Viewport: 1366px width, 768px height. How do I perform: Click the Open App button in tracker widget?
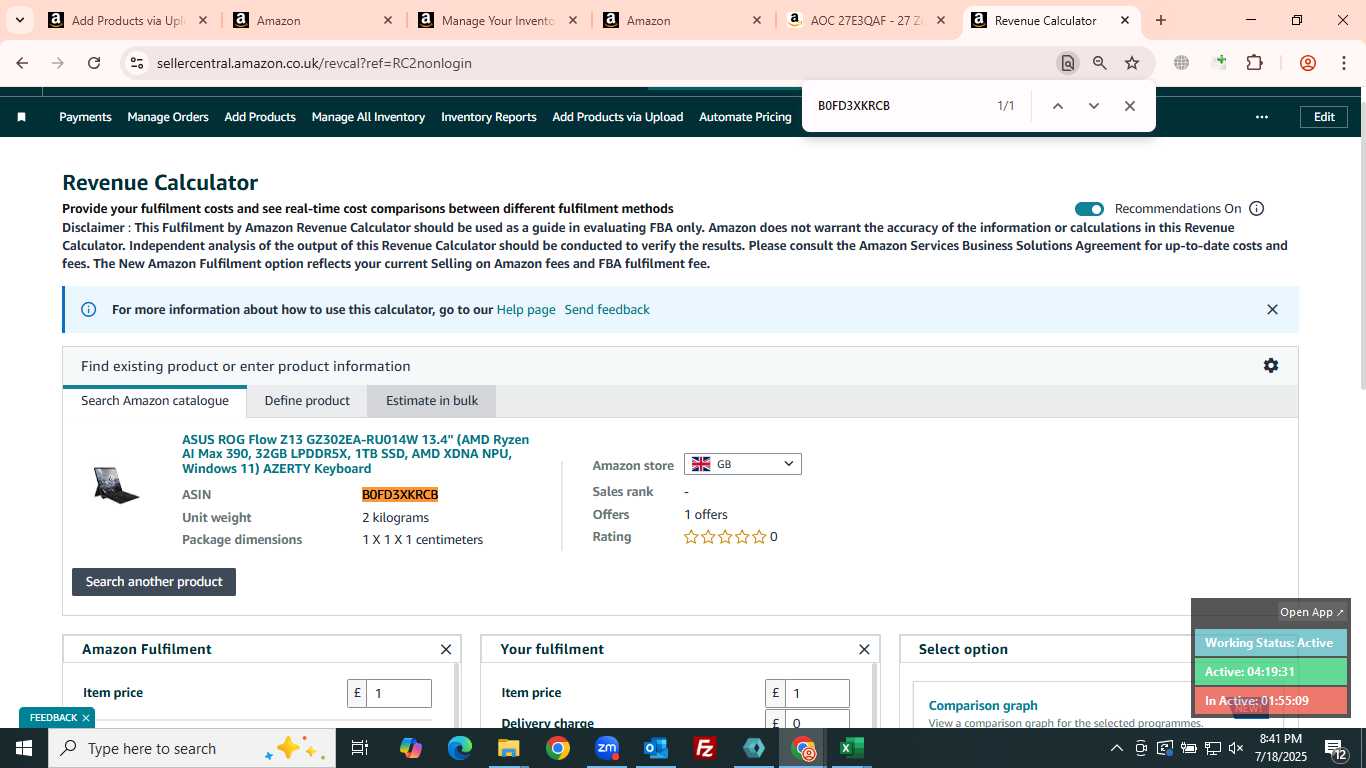(x=1312, y=612)
